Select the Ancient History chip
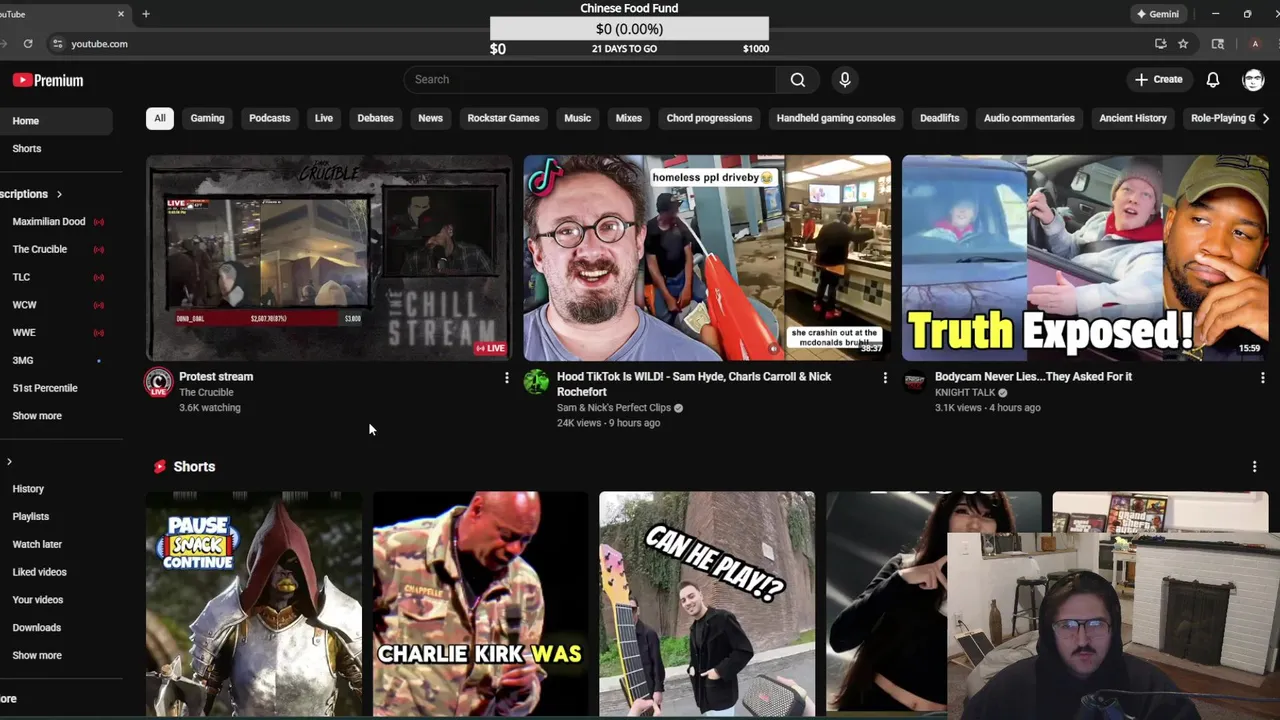Screen dimensions: 1280x720 (x=1133, y=118)
